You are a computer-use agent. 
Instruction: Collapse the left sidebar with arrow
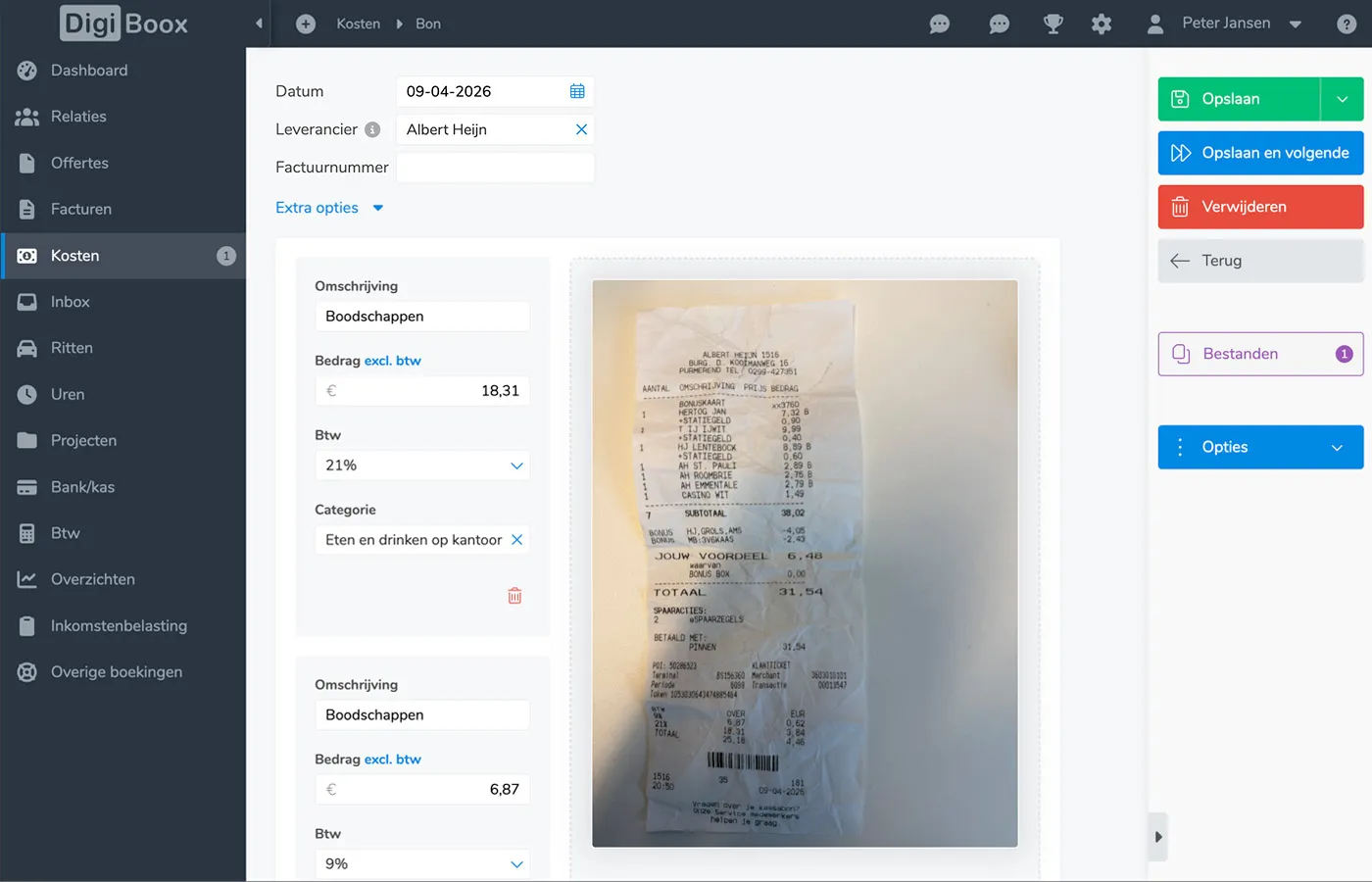(x=259, y=24)
